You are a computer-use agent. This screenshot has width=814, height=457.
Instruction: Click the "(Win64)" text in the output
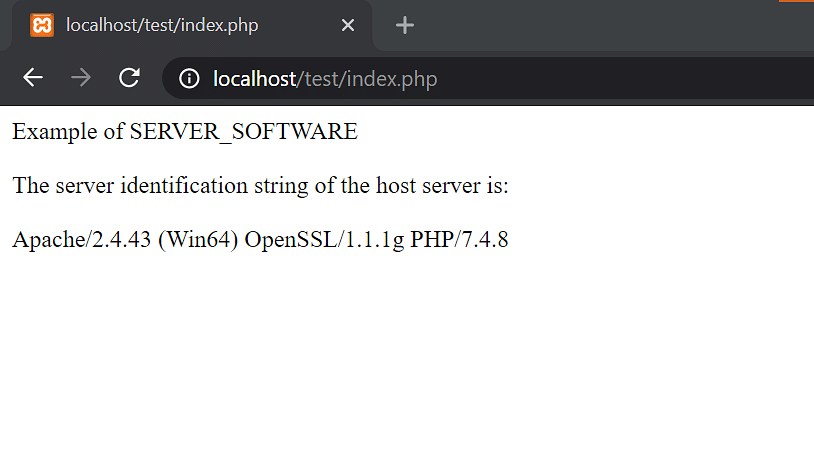click(198, 240)
